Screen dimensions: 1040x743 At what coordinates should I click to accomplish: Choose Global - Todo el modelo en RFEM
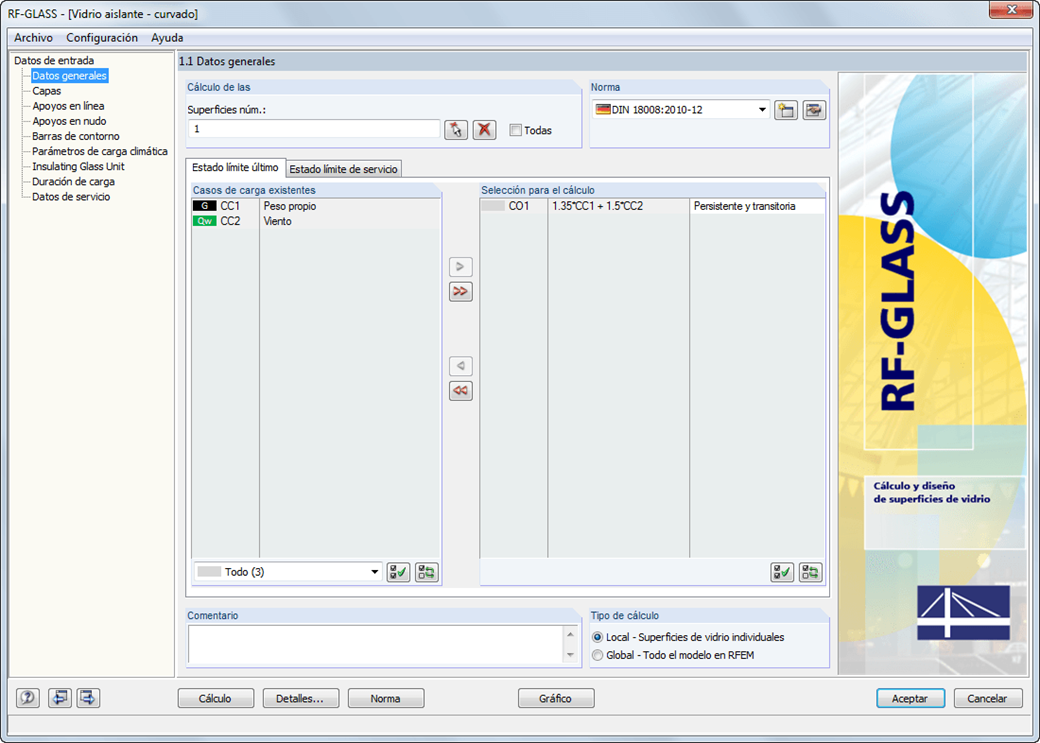[597, 655]
